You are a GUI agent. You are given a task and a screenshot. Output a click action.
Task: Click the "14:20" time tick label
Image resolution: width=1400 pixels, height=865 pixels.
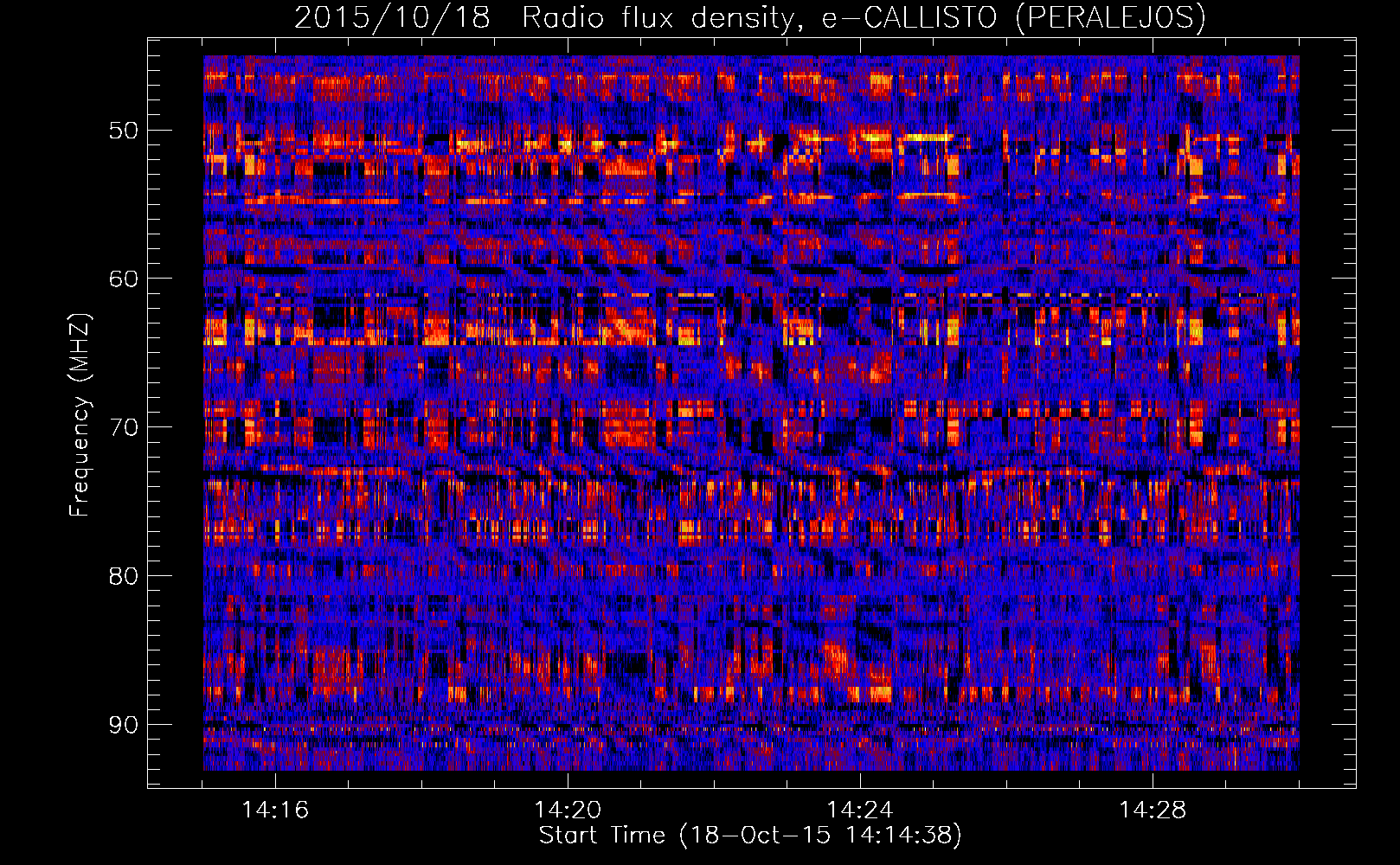(568, 811)
